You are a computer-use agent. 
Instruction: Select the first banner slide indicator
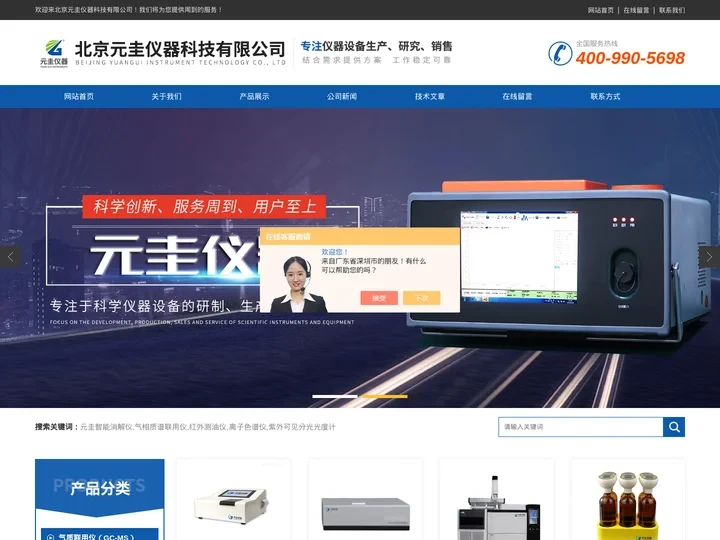click(335, 396)
